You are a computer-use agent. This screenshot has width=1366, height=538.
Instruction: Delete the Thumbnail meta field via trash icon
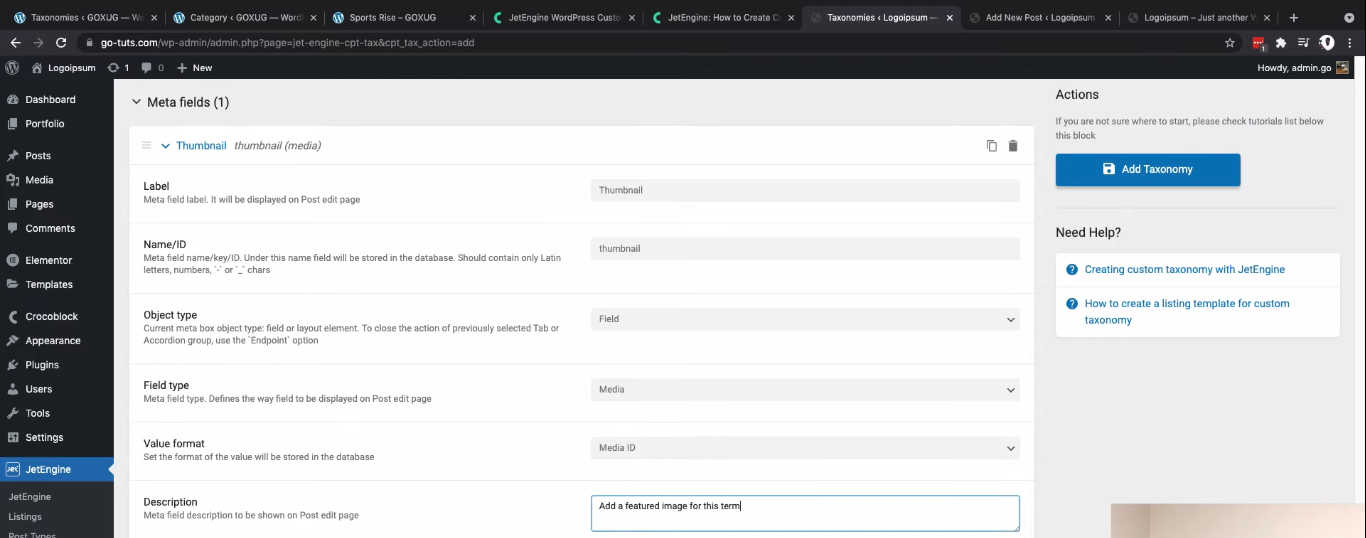click(1013, 146)
